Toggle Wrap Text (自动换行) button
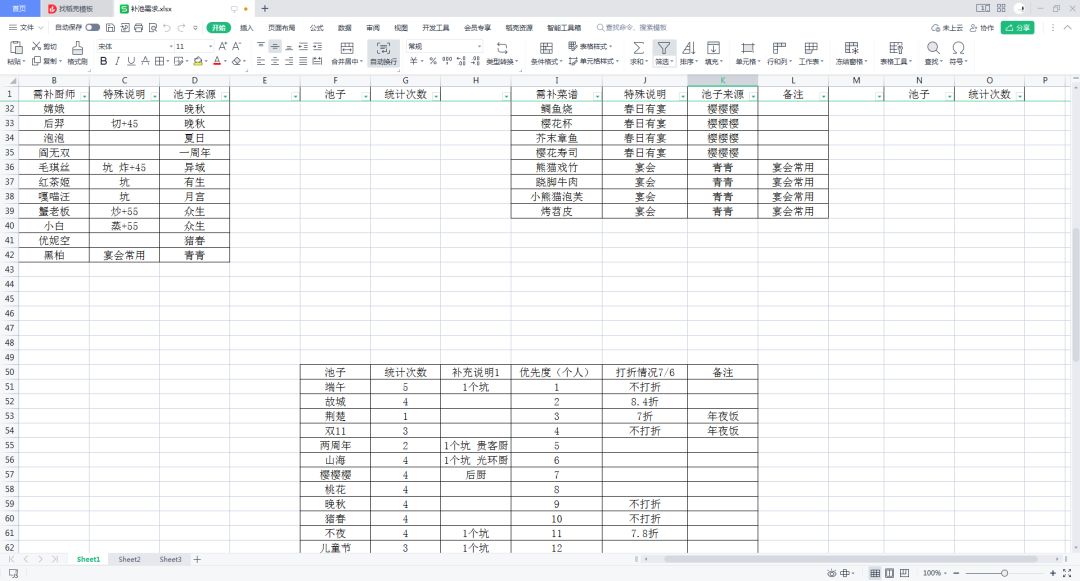The width and height of the screenshot is (1080, 581). coord(384,48)
